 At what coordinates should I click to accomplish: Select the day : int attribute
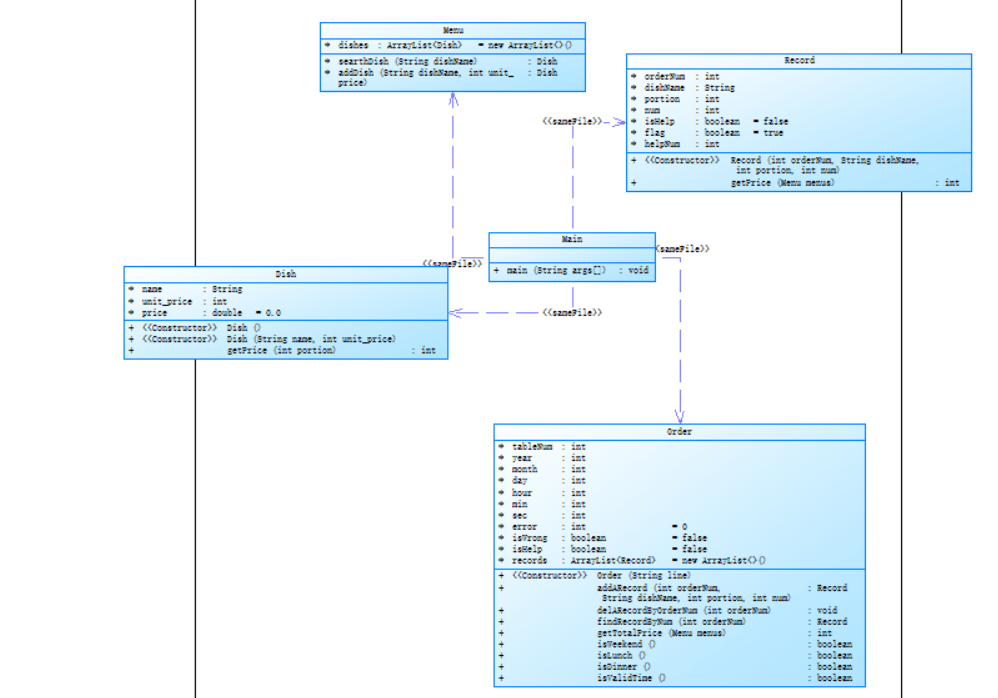[x=542, y=481]
